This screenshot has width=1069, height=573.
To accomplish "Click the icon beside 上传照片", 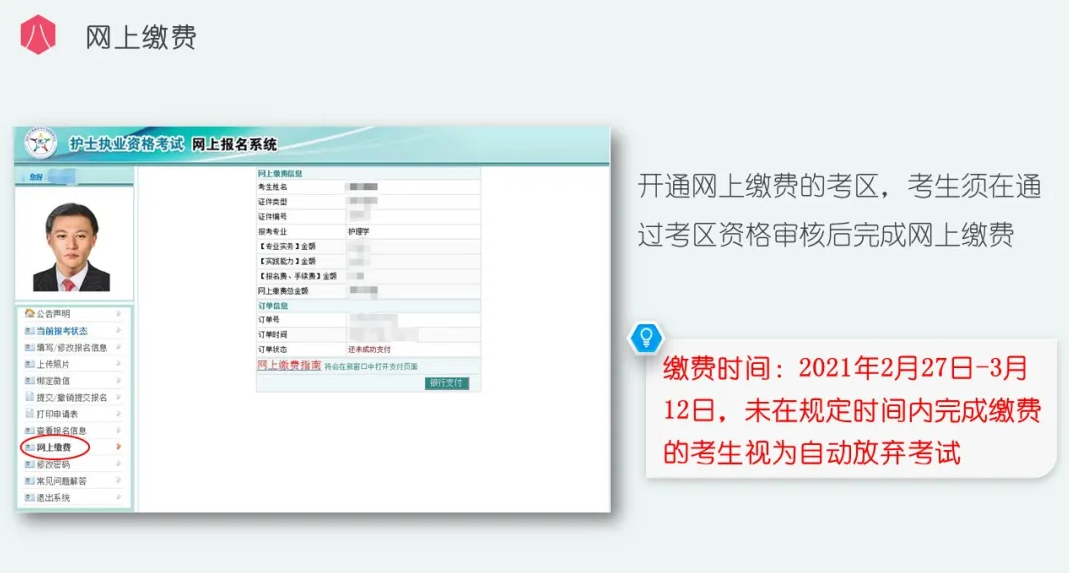I will pyautogui.click(x=29, y=364).
